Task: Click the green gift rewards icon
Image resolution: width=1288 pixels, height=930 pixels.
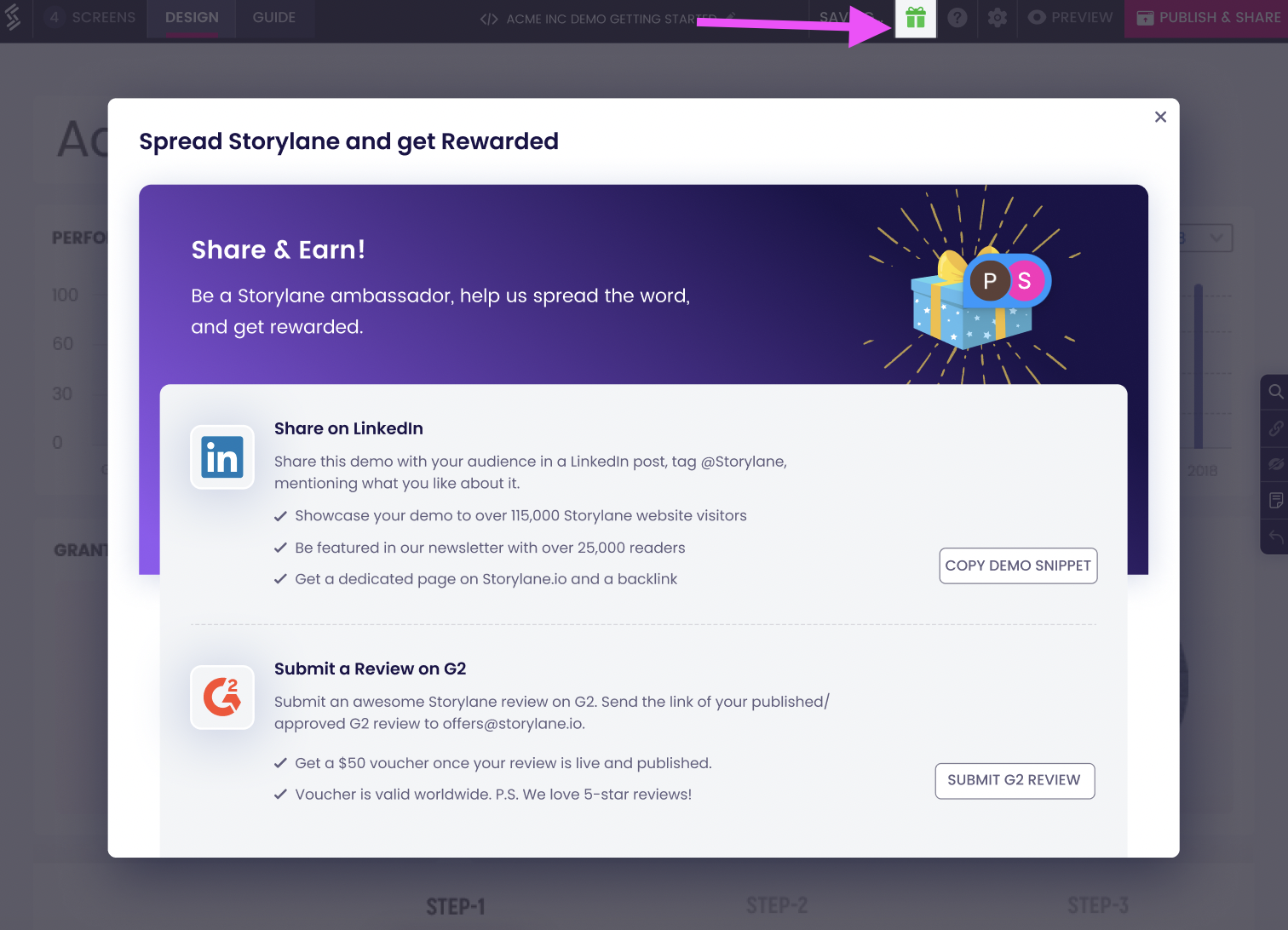Action: (916, 18)
